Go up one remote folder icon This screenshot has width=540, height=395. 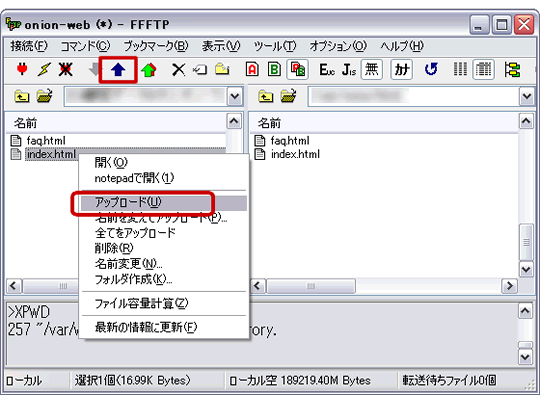(x=266, y=96)
